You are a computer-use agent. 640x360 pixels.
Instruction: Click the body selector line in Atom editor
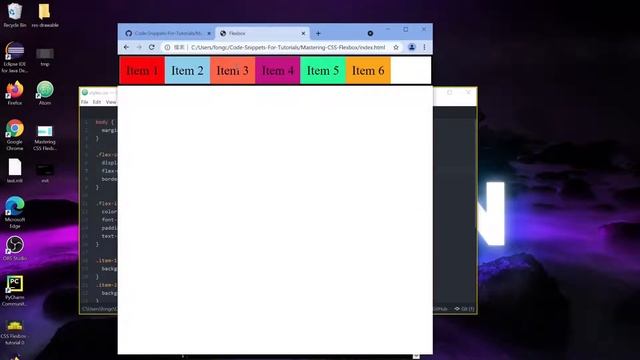click(x=105, y=122)
